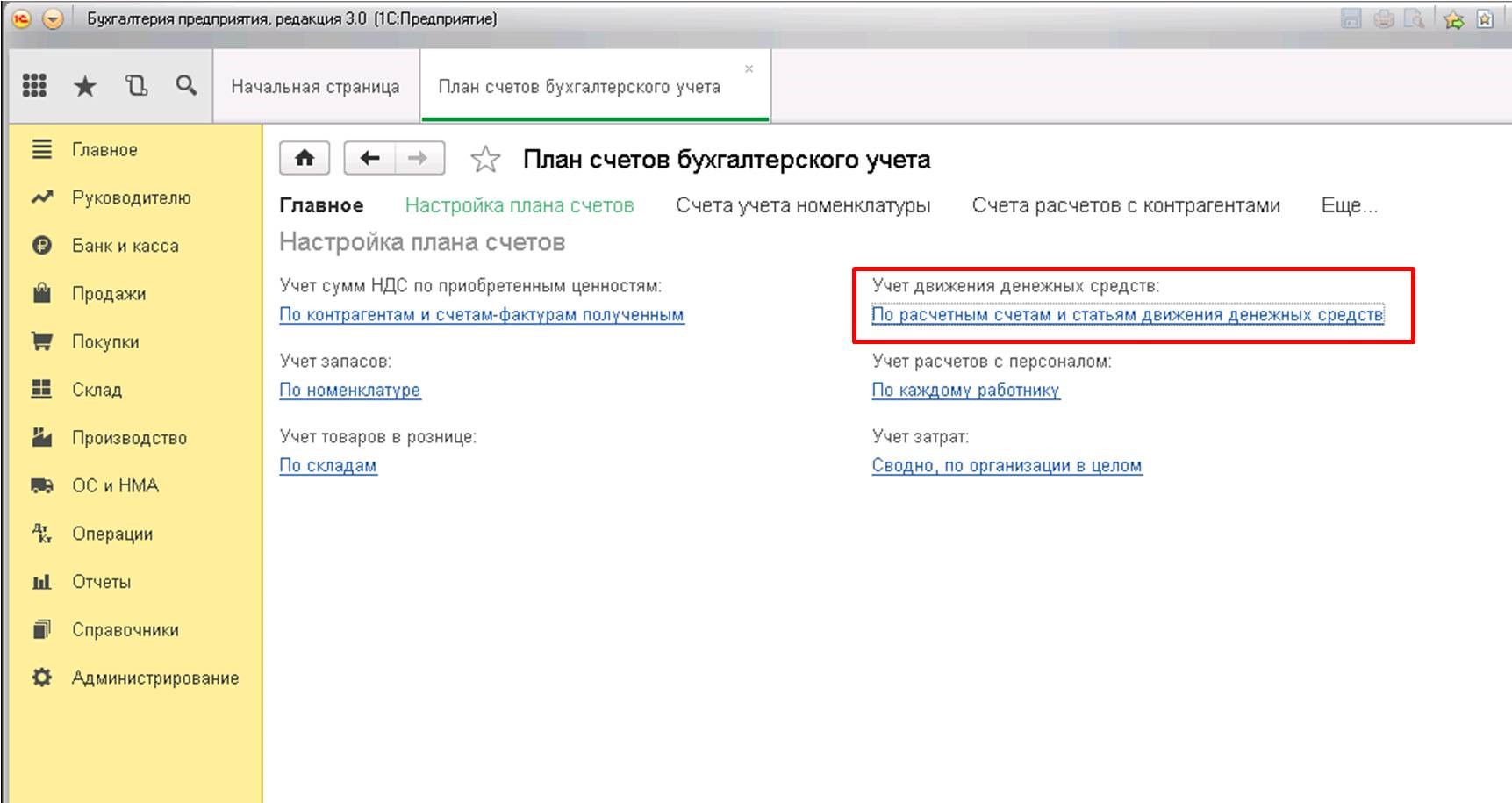Click the home button icon
Screen dimensions: 1512x803
click(305, 158)
